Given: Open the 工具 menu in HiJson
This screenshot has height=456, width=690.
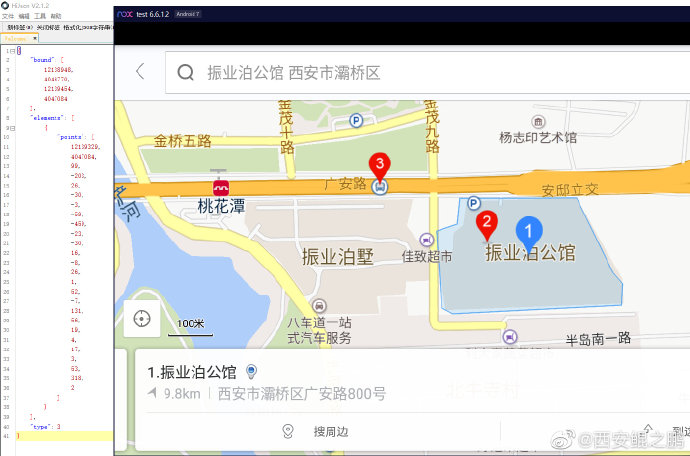Looking at the screenshot, I should pos(40,16).
